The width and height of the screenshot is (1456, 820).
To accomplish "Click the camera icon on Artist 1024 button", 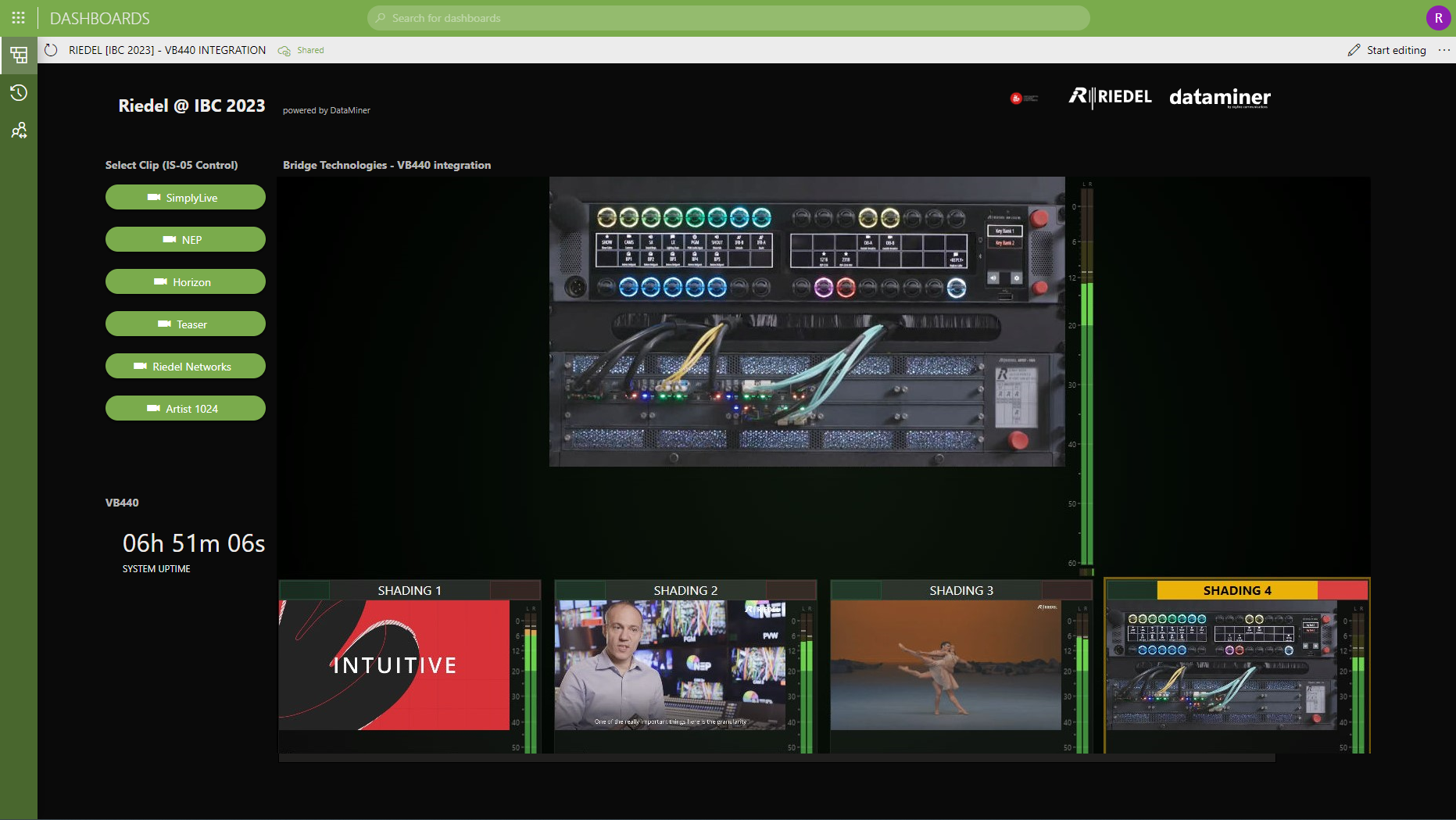I will pyautogui.click(x=153, y=409).
